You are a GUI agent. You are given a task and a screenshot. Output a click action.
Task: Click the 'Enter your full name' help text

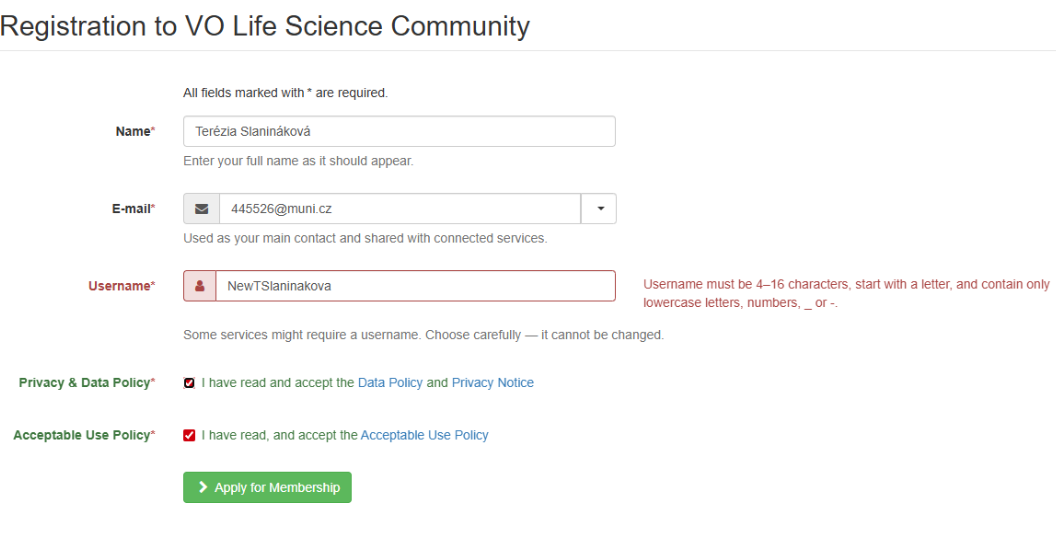click(x=298, y=161)
